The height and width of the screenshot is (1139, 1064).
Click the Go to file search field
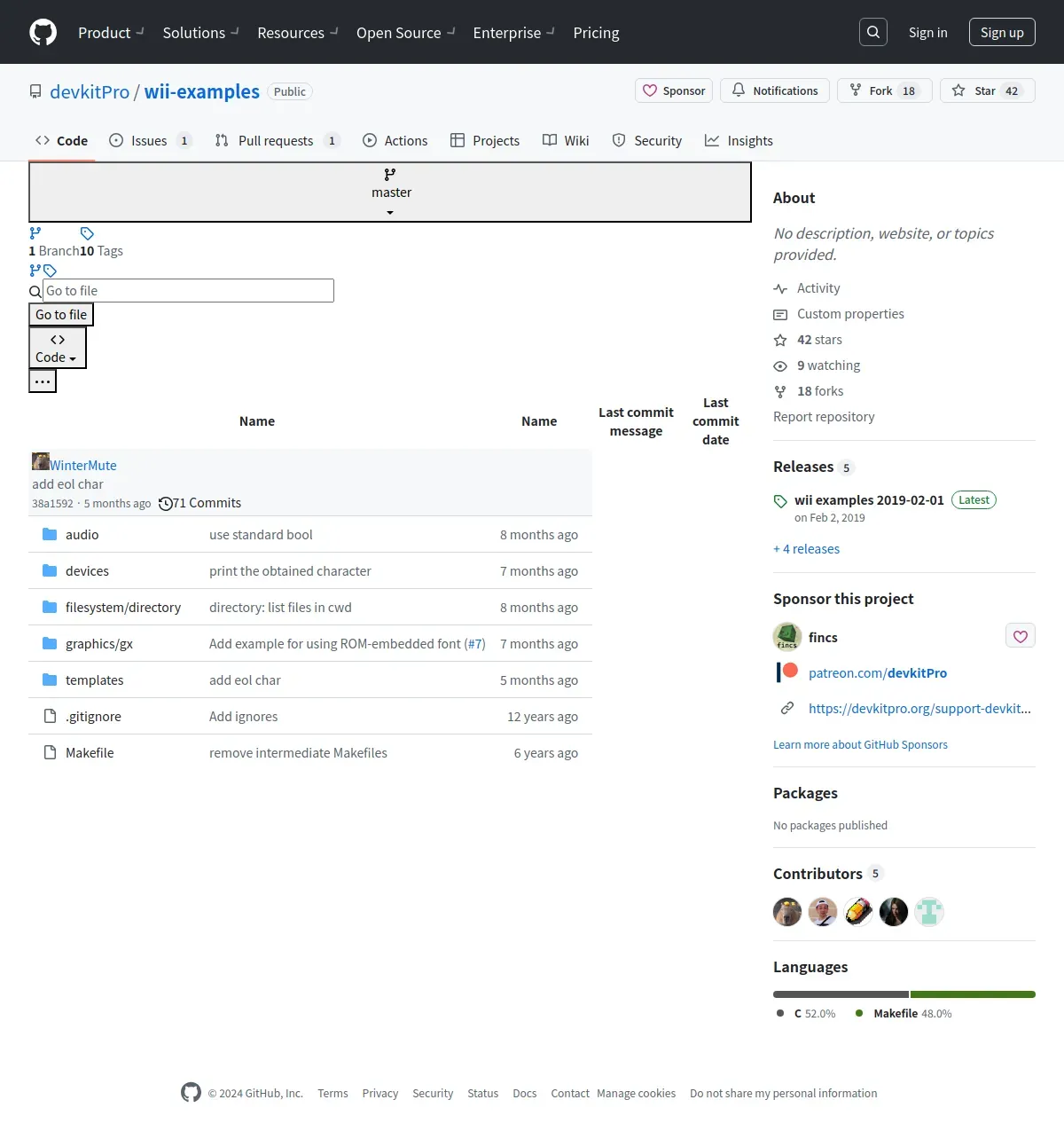coord(189,290)
